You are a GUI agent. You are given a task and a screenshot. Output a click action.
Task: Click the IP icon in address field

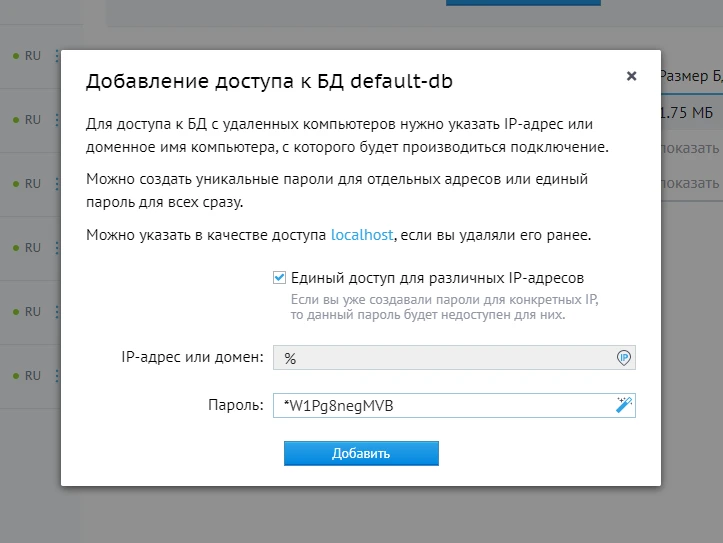pos(623,358)
